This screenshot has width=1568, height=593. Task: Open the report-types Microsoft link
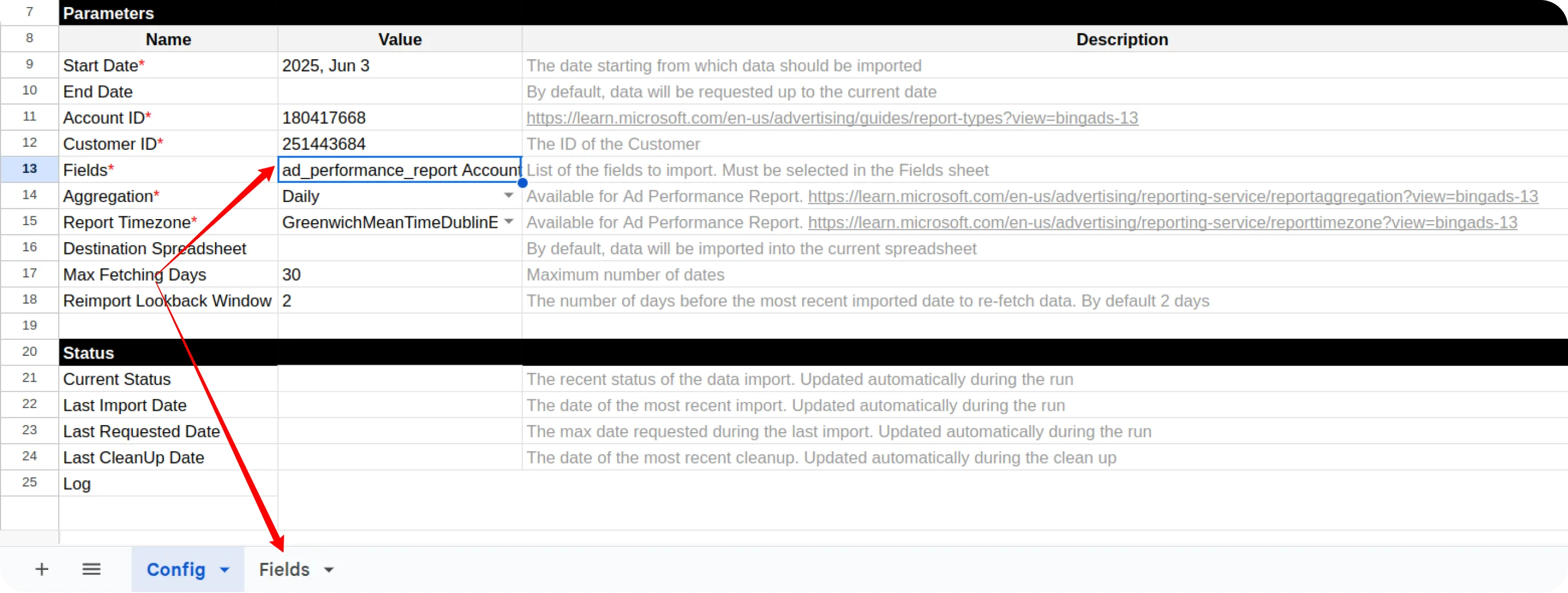[x=832, y=118]
